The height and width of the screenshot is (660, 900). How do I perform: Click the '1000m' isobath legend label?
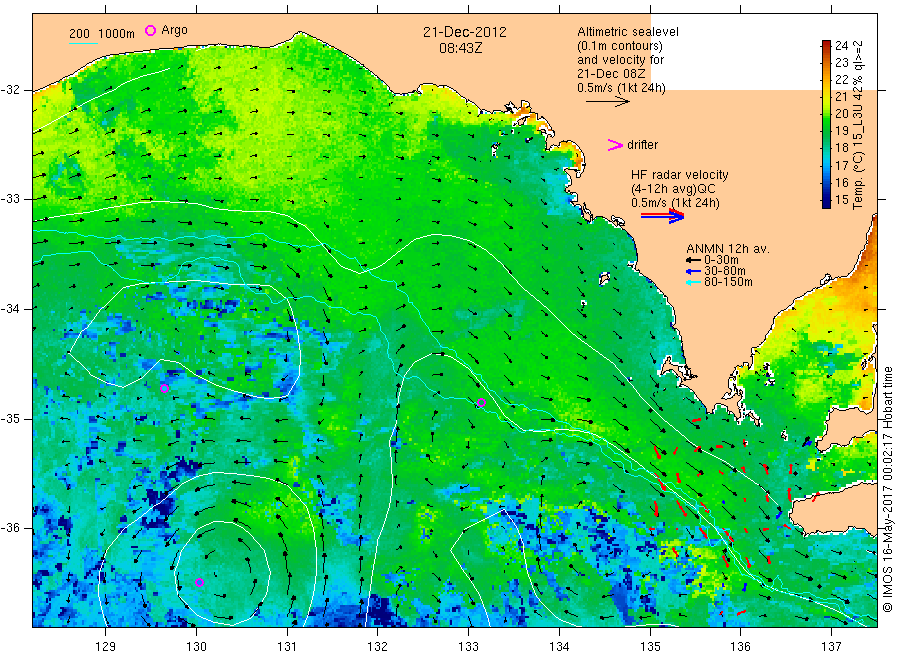[117, 34]
